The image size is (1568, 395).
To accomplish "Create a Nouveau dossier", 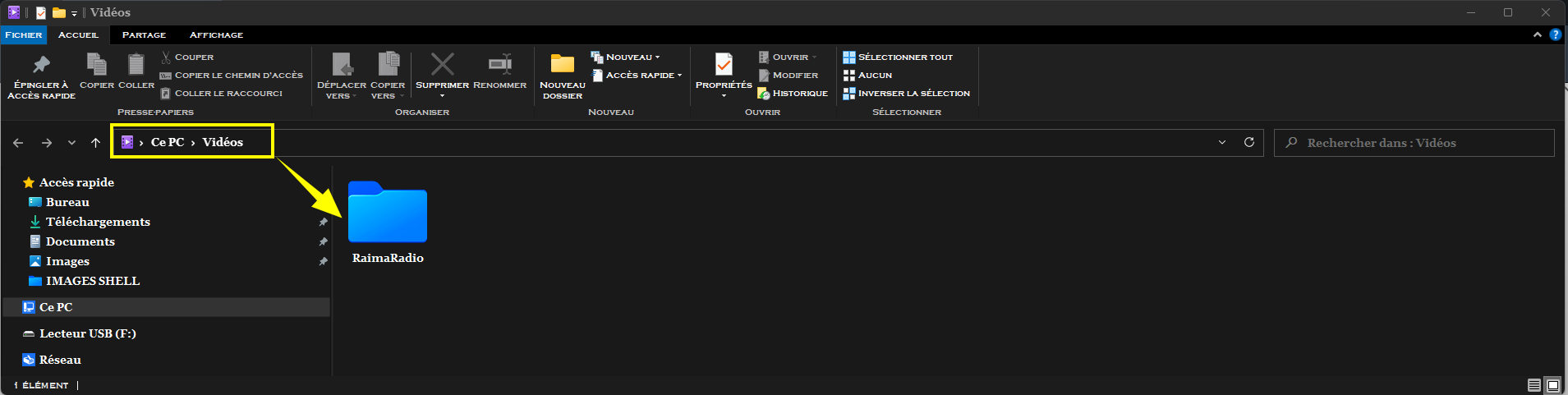I will tap(562, 76).
